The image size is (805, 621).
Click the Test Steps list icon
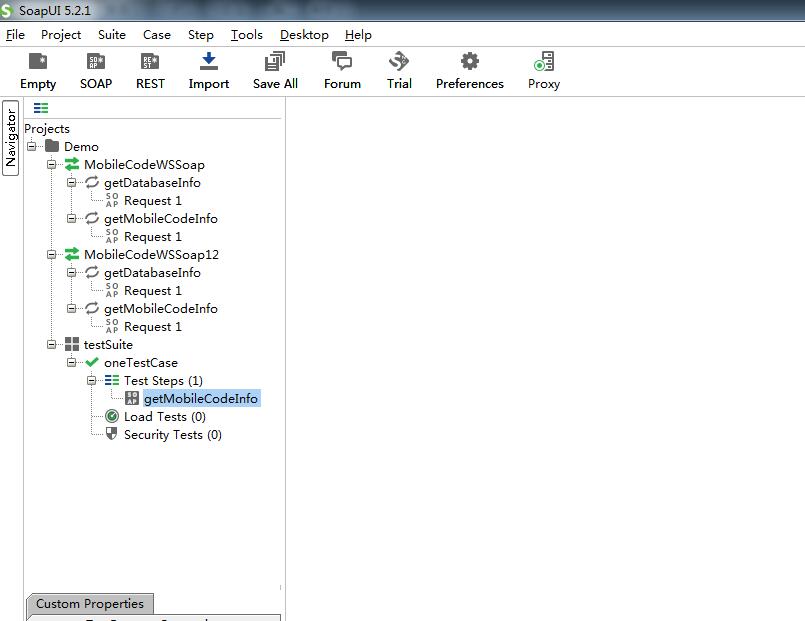[112, 380]
